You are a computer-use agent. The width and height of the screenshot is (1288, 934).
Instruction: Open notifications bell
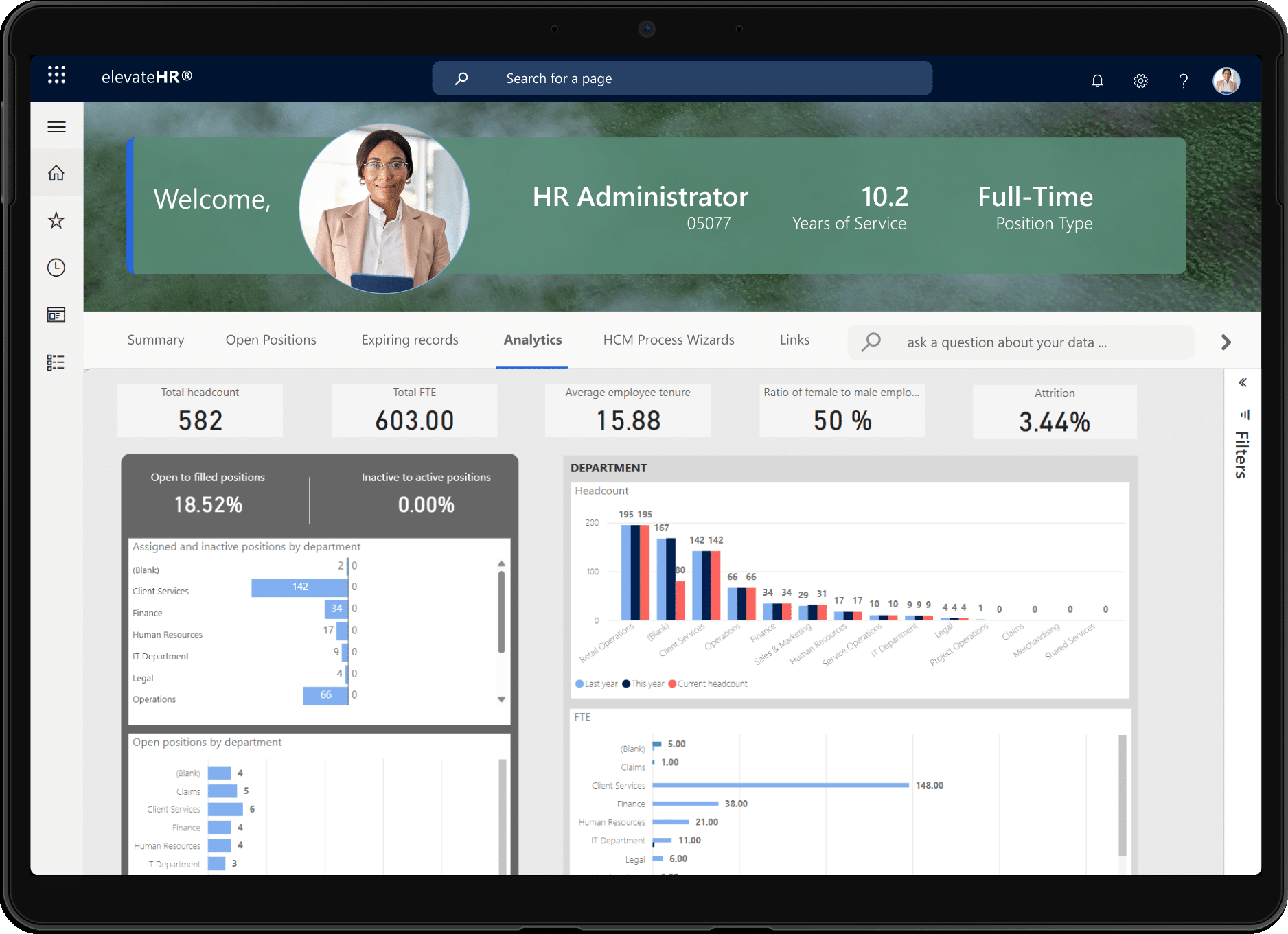click(1097, 81)
